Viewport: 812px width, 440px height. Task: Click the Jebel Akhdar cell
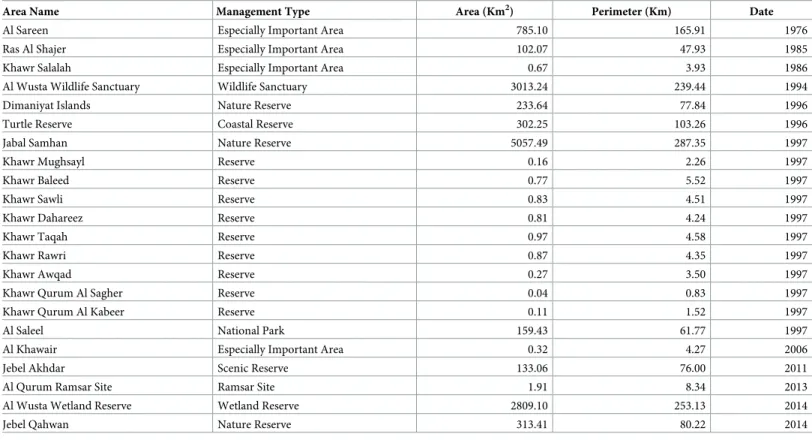34,368
